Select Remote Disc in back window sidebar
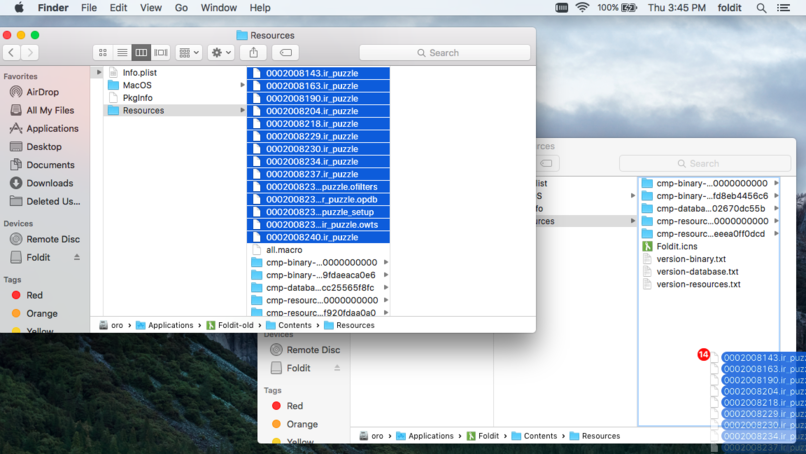The height and width of the screenshot is (454, 806). [313, 350]
